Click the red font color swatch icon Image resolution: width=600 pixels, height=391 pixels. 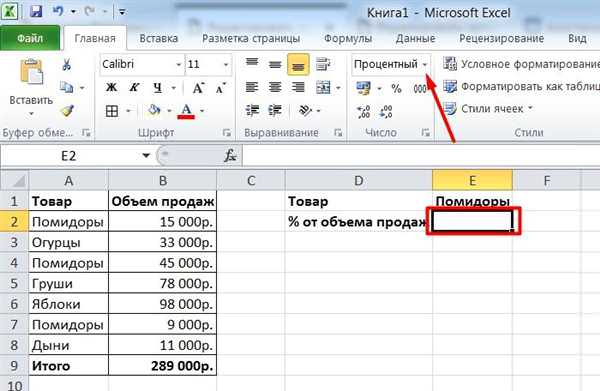click(x=186, y=111)
